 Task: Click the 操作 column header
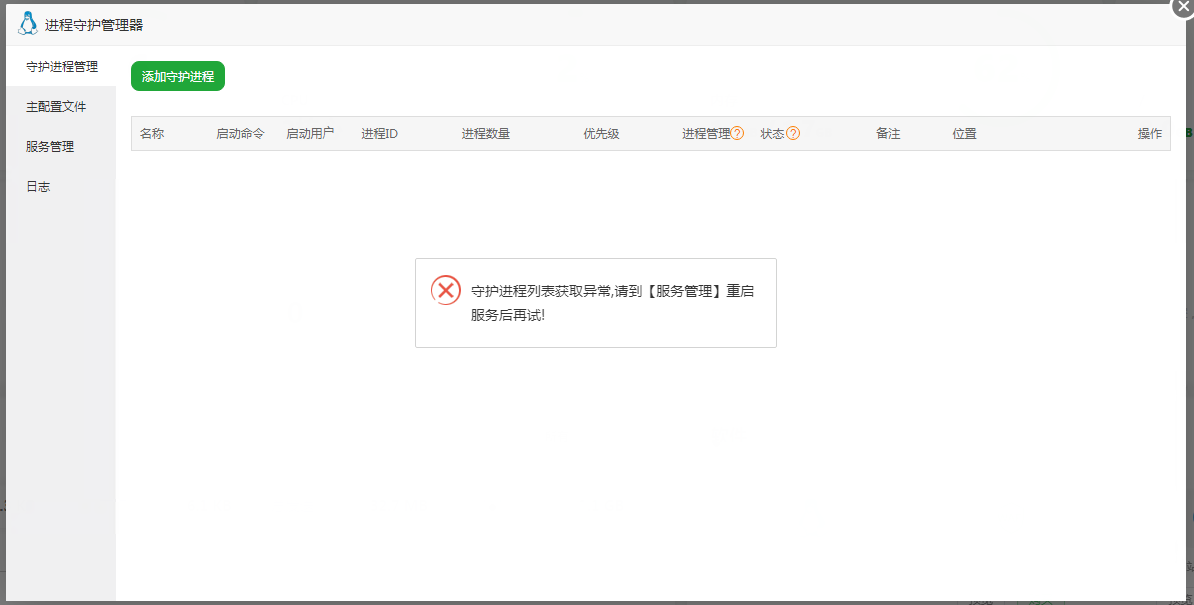1150,133
